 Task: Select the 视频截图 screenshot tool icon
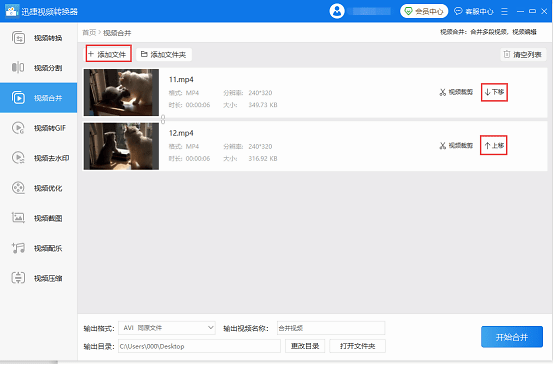pyautogui.click(x=18, y=218)
